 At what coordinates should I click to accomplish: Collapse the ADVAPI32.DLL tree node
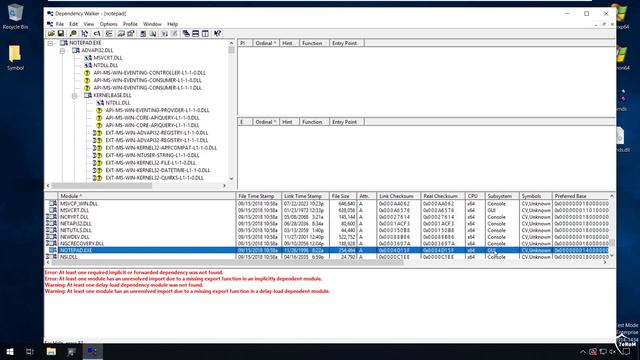point(62,51)
